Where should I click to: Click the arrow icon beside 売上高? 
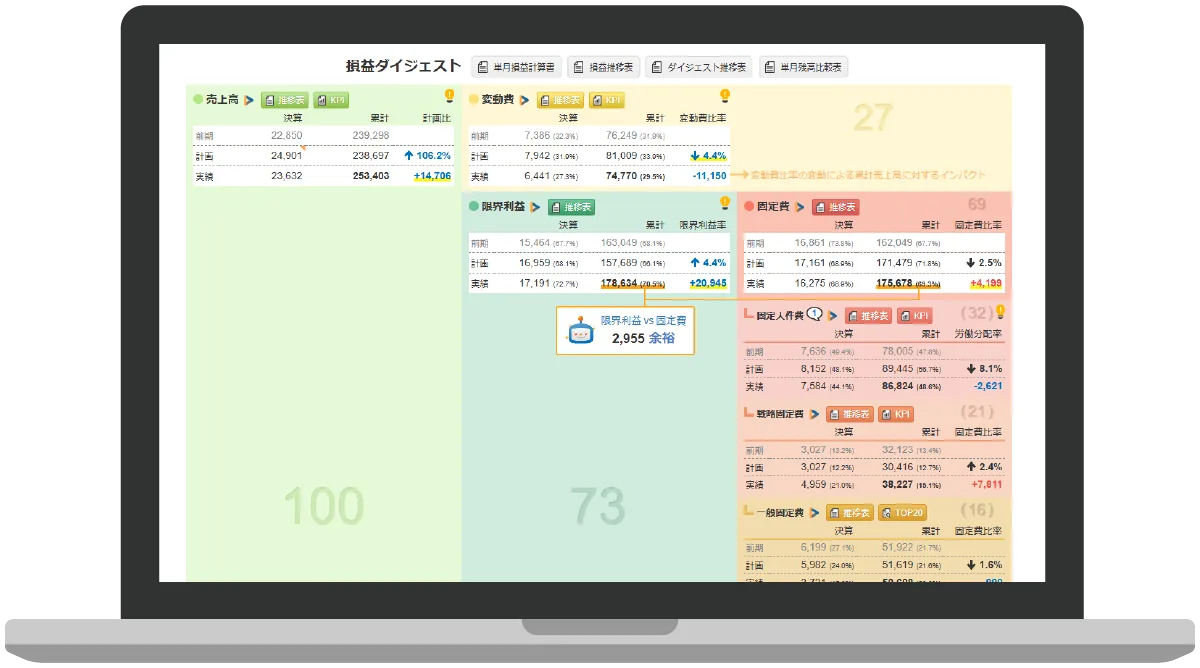tap(247, 100)
